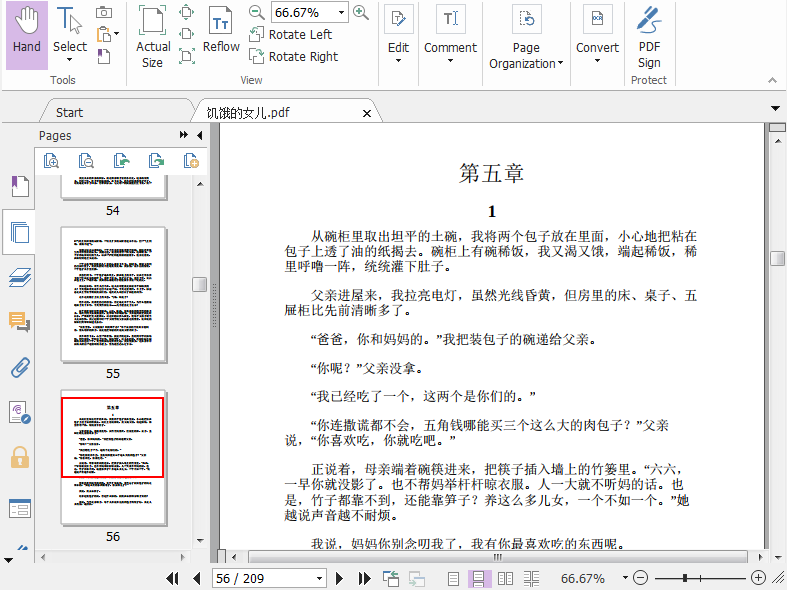Click the Reflow view icon
787x590 pixels.
tap(221, 30)
